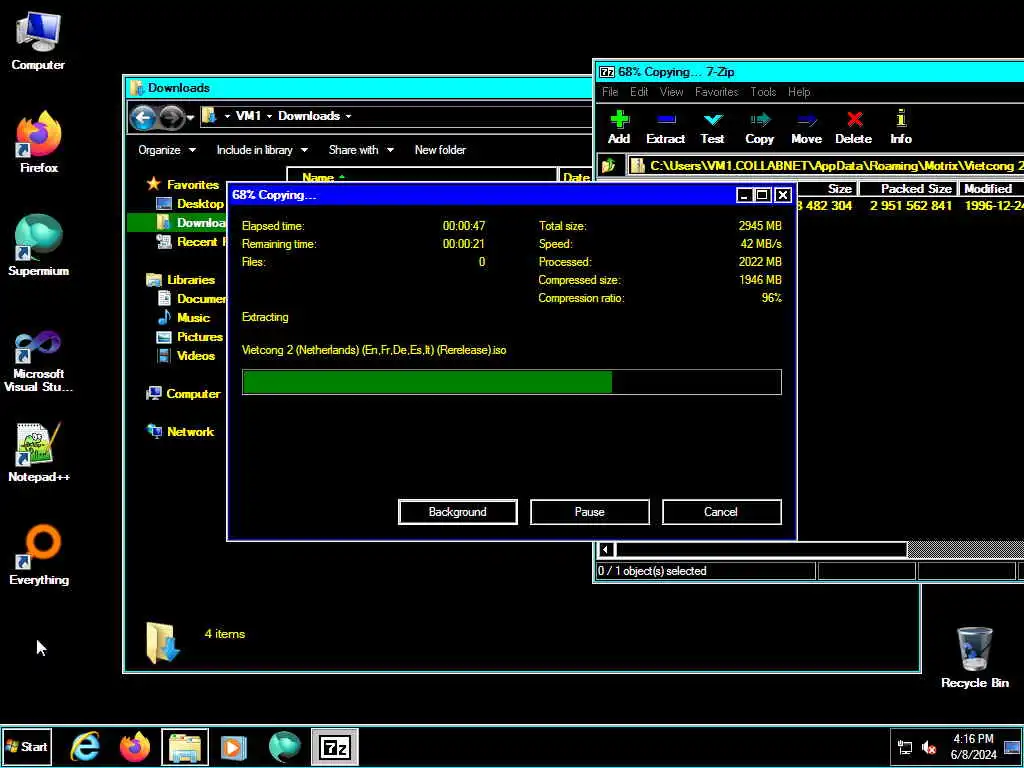Image resolution: width=1024 pixels, height=768 pixels.
Task: Click the up-folder icon beside 7-Zip path
Action: (609, 166)
